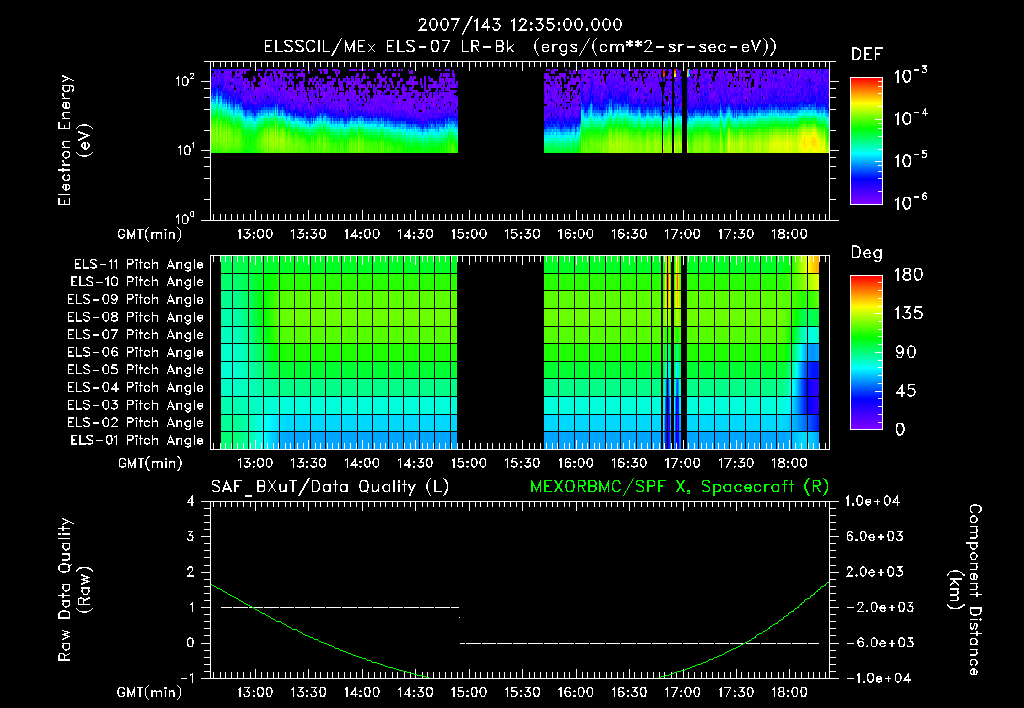Screen dimensions: 1024x708
Task: Select the ELS-04 Pitch Angle row label
Action: tap(135, 387)
